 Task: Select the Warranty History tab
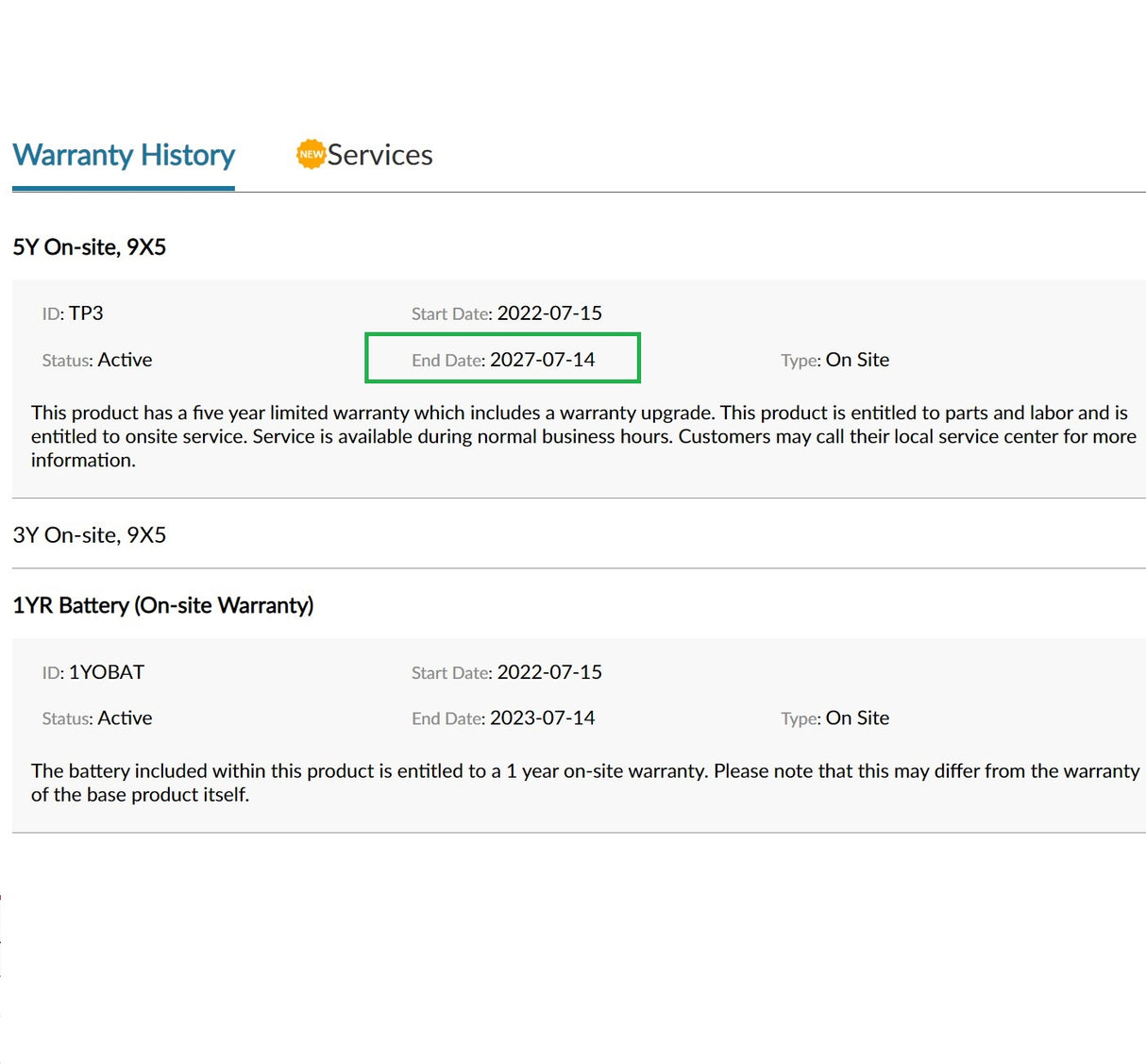[x=124, y=155]
